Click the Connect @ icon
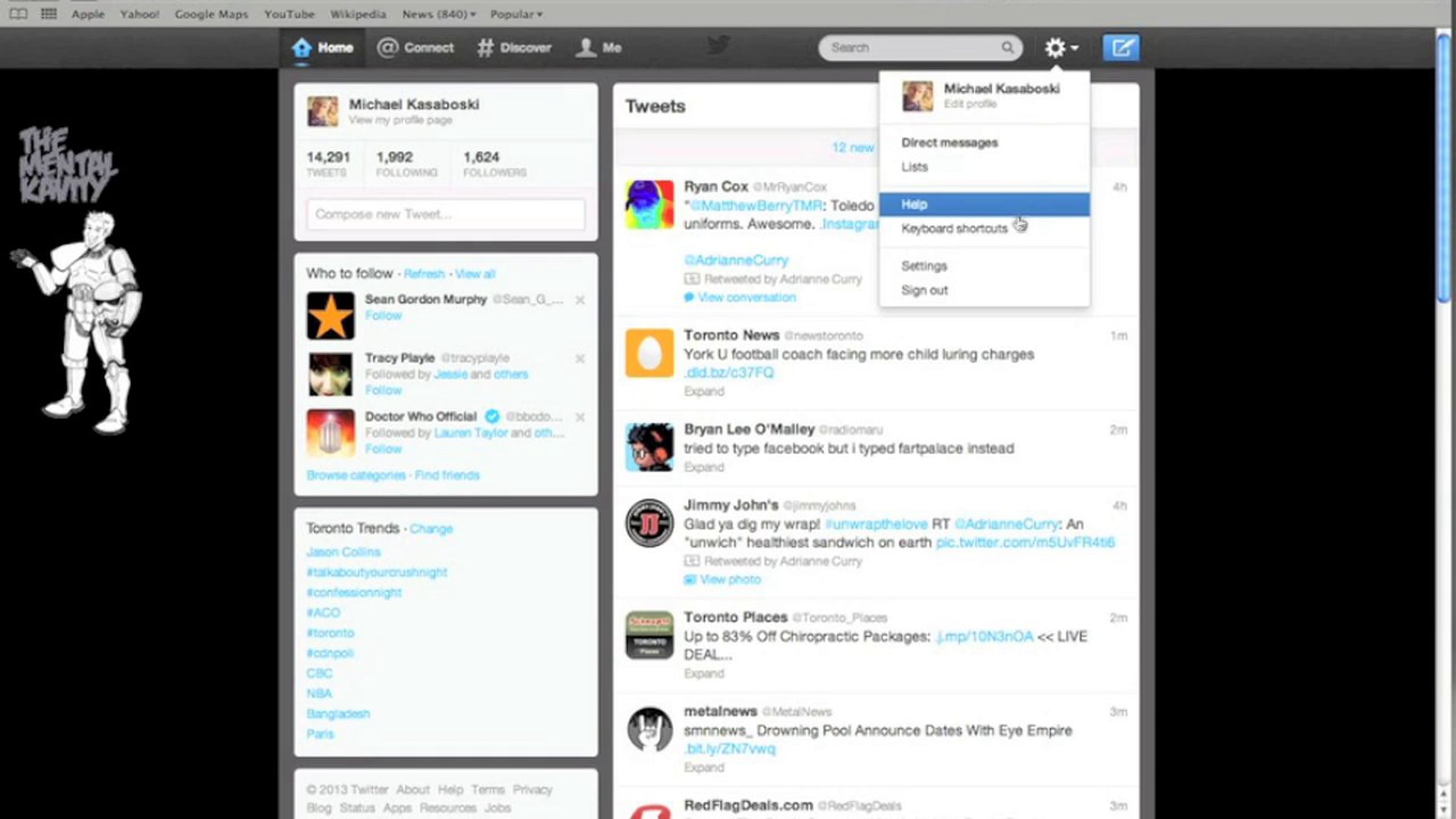The width and height of the screenshot is (1456, 819). (x=388, y=47)
